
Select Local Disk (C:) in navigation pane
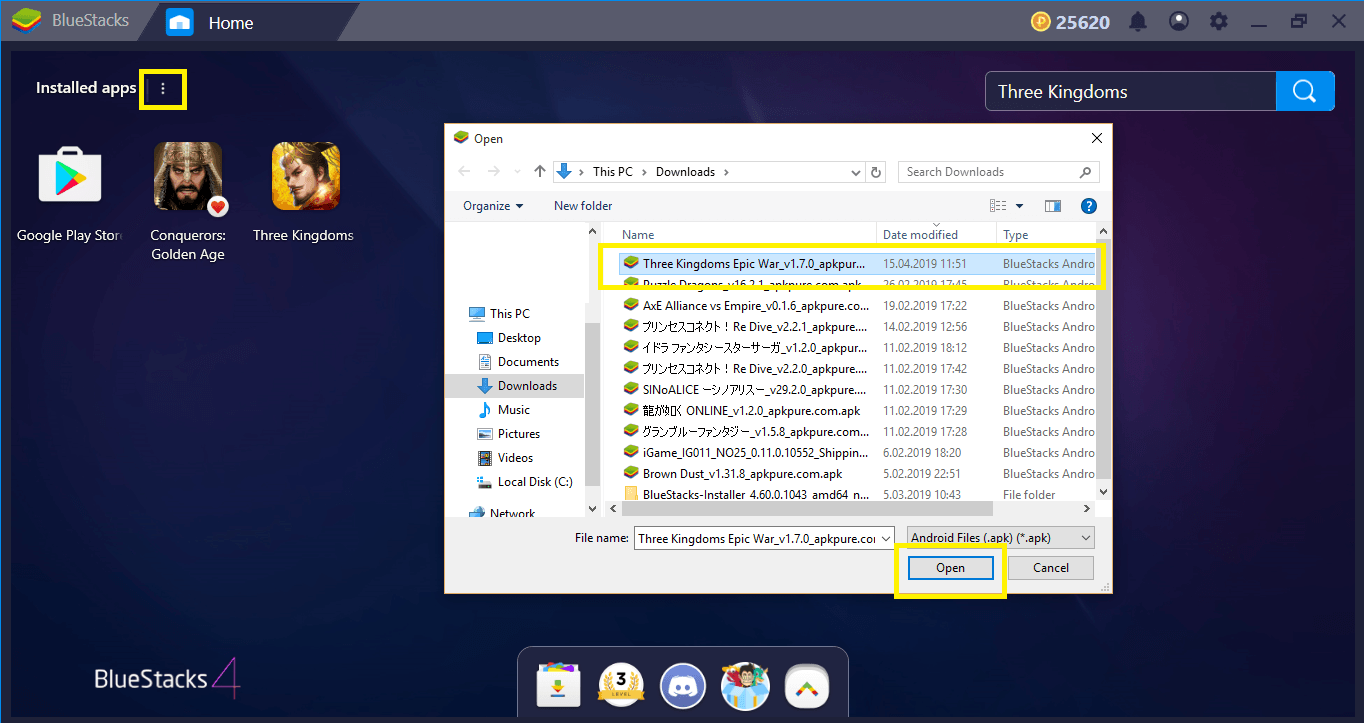click(535, 482)
